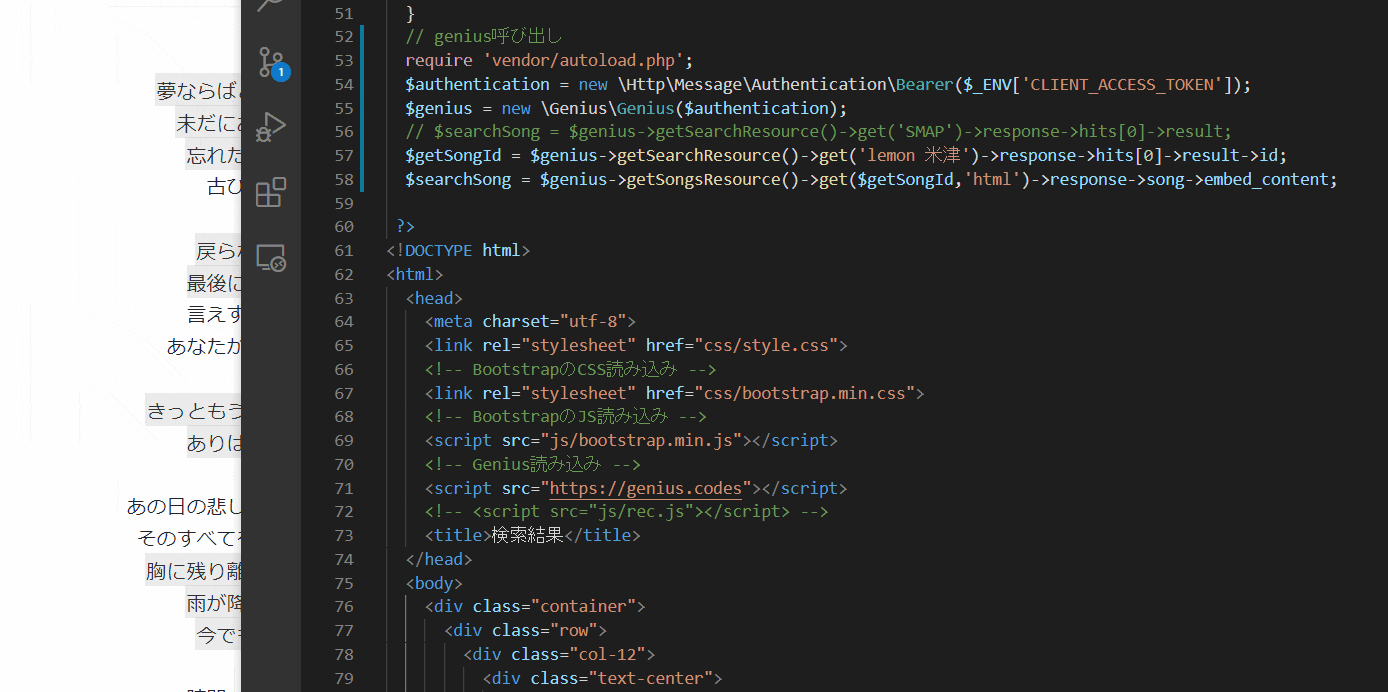Click 'getSongsResource' on line 58

(x=703, y=179)
